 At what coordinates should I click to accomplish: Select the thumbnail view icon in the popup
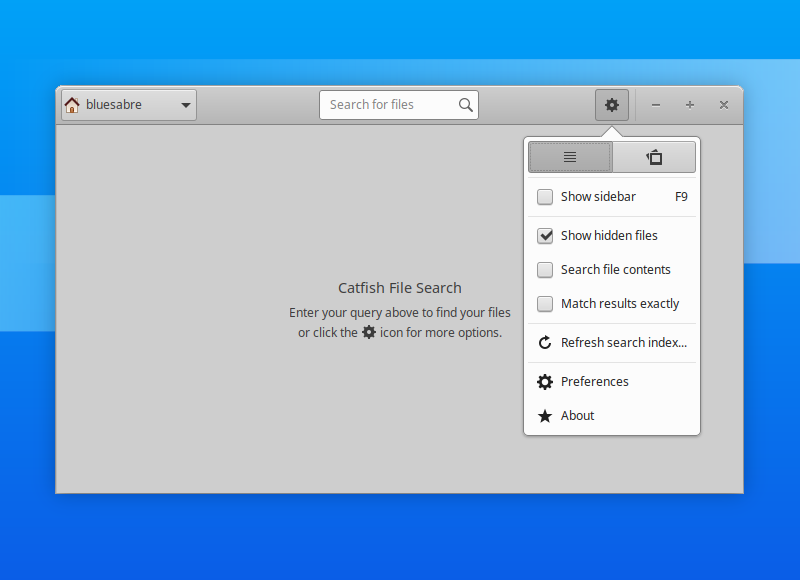[x=654, y=156]
